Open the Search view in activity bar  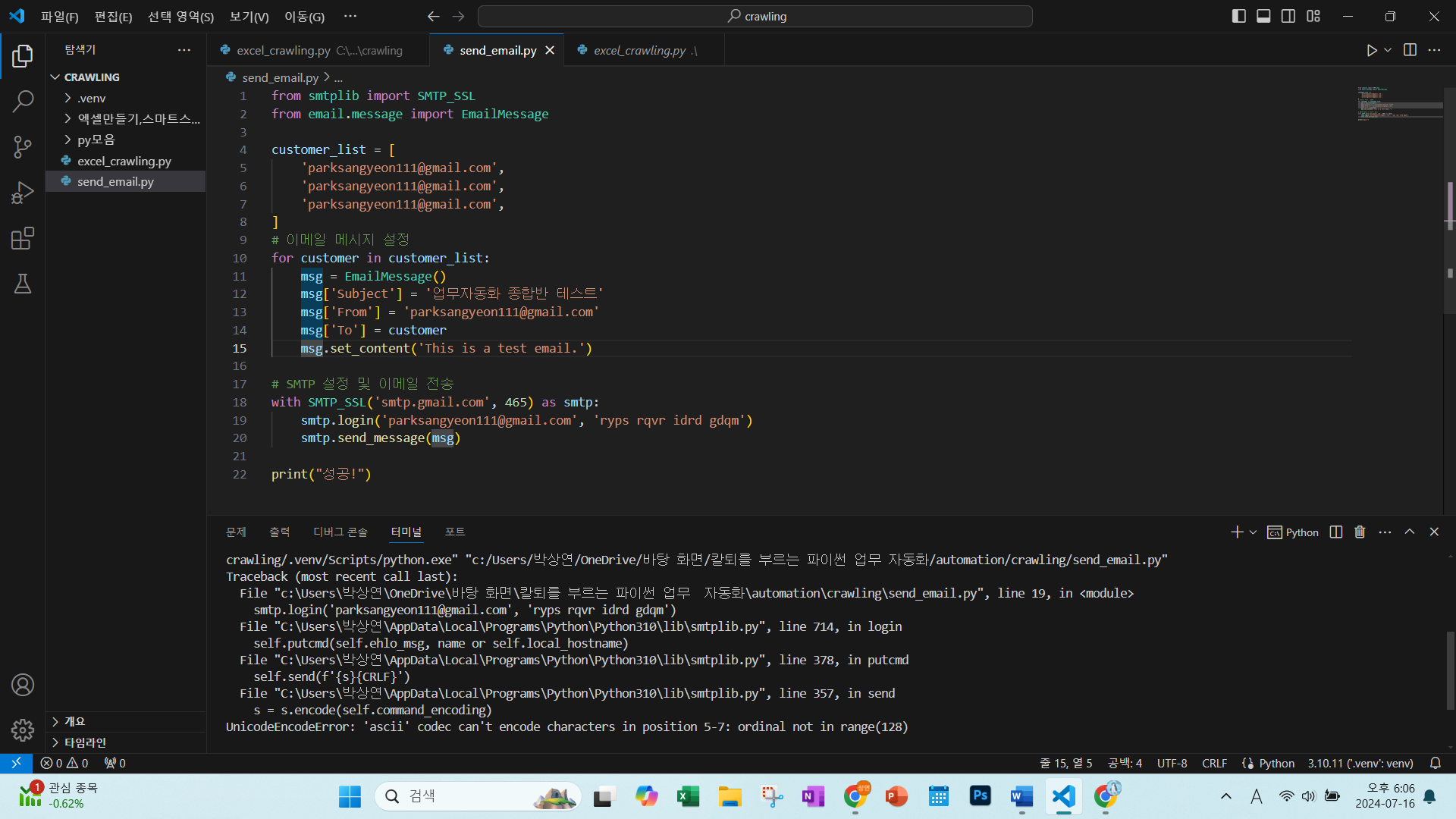click(x=23, y=101)
